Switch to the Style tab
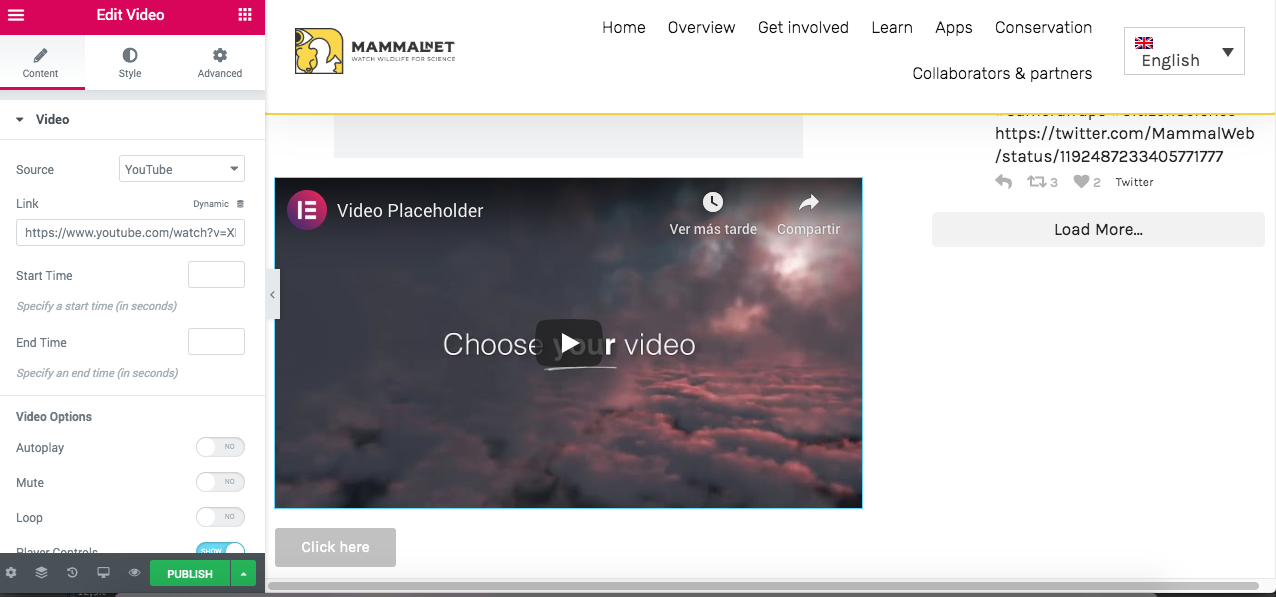 coord(130,62)
